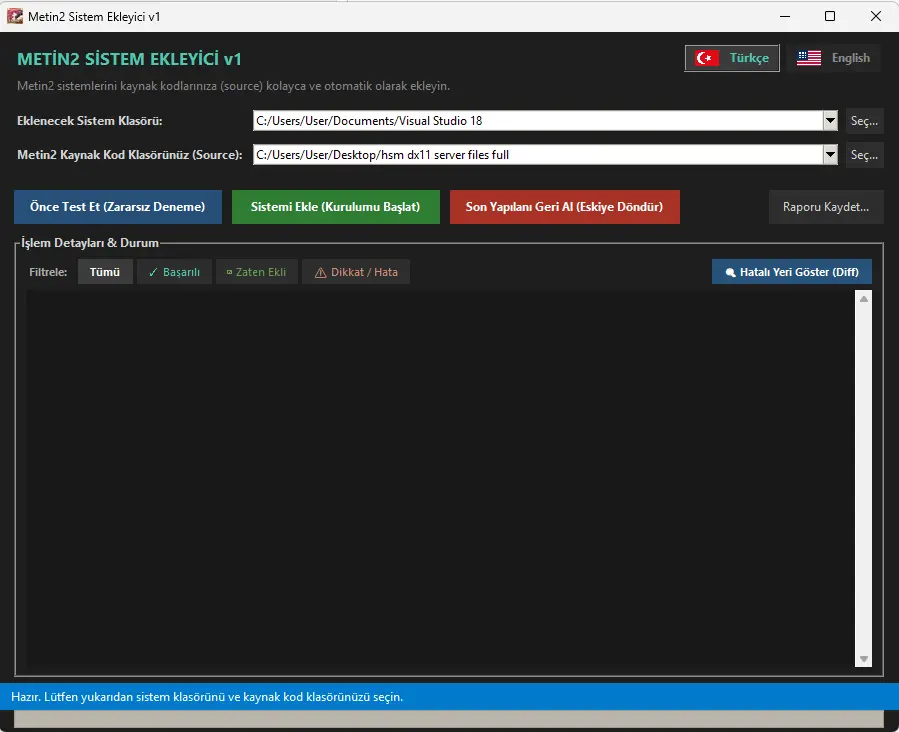Click the Metin2 app icon in title bar
Viewport: 899px width, 732px height.
pyautogui.click(x=15, y=17)
